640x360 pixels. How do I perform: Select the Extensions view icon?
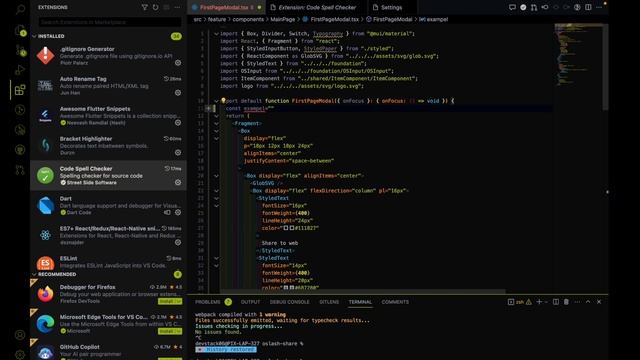click(20, 90)
